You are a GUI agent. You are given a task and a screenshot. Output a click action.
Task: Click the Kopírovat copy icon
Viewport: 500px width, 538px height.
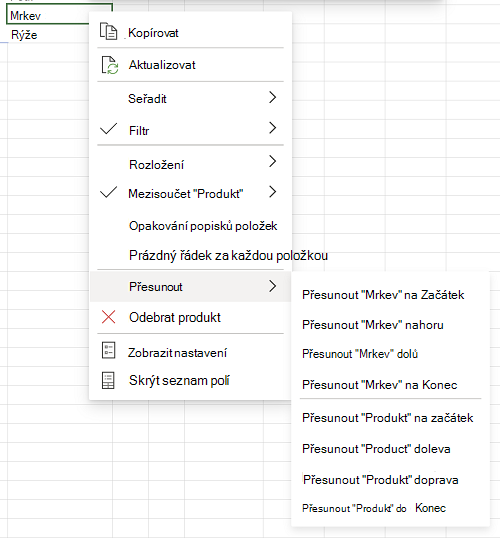(x=108, y=32)
